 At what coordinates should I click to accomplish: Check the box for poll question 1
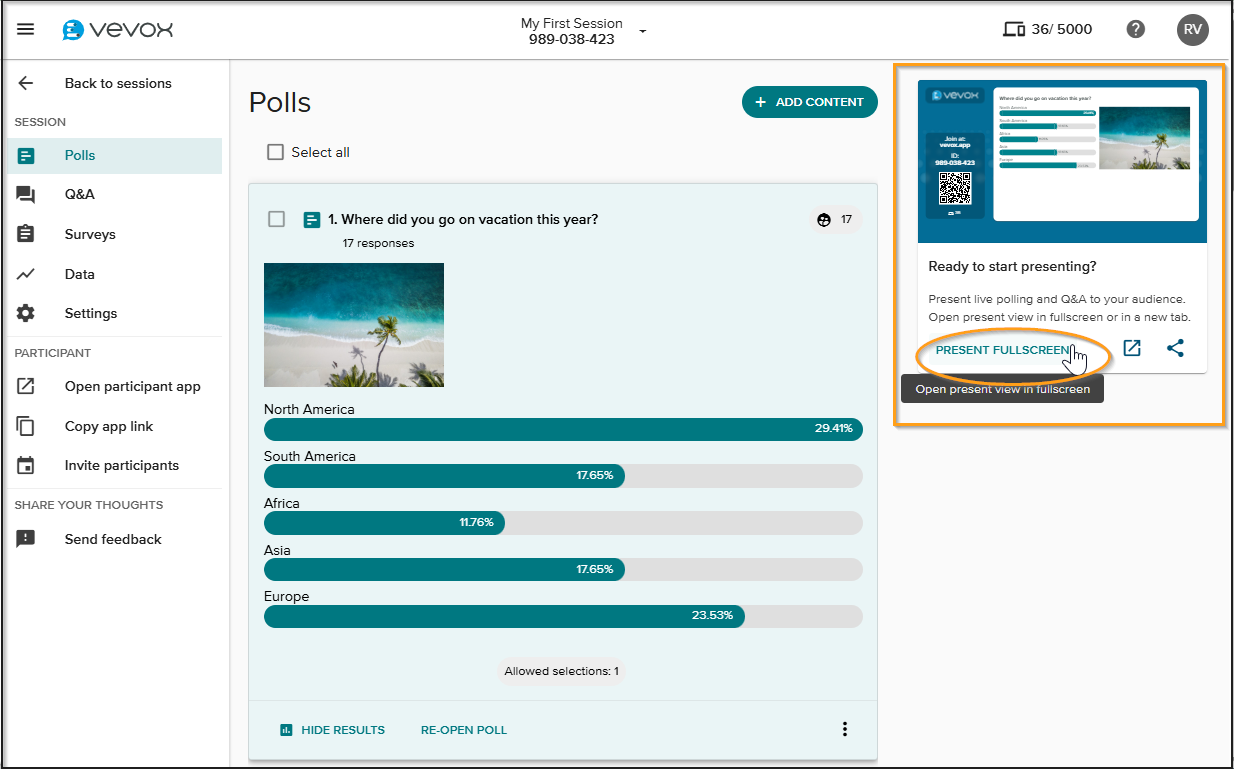coord(277,219)
